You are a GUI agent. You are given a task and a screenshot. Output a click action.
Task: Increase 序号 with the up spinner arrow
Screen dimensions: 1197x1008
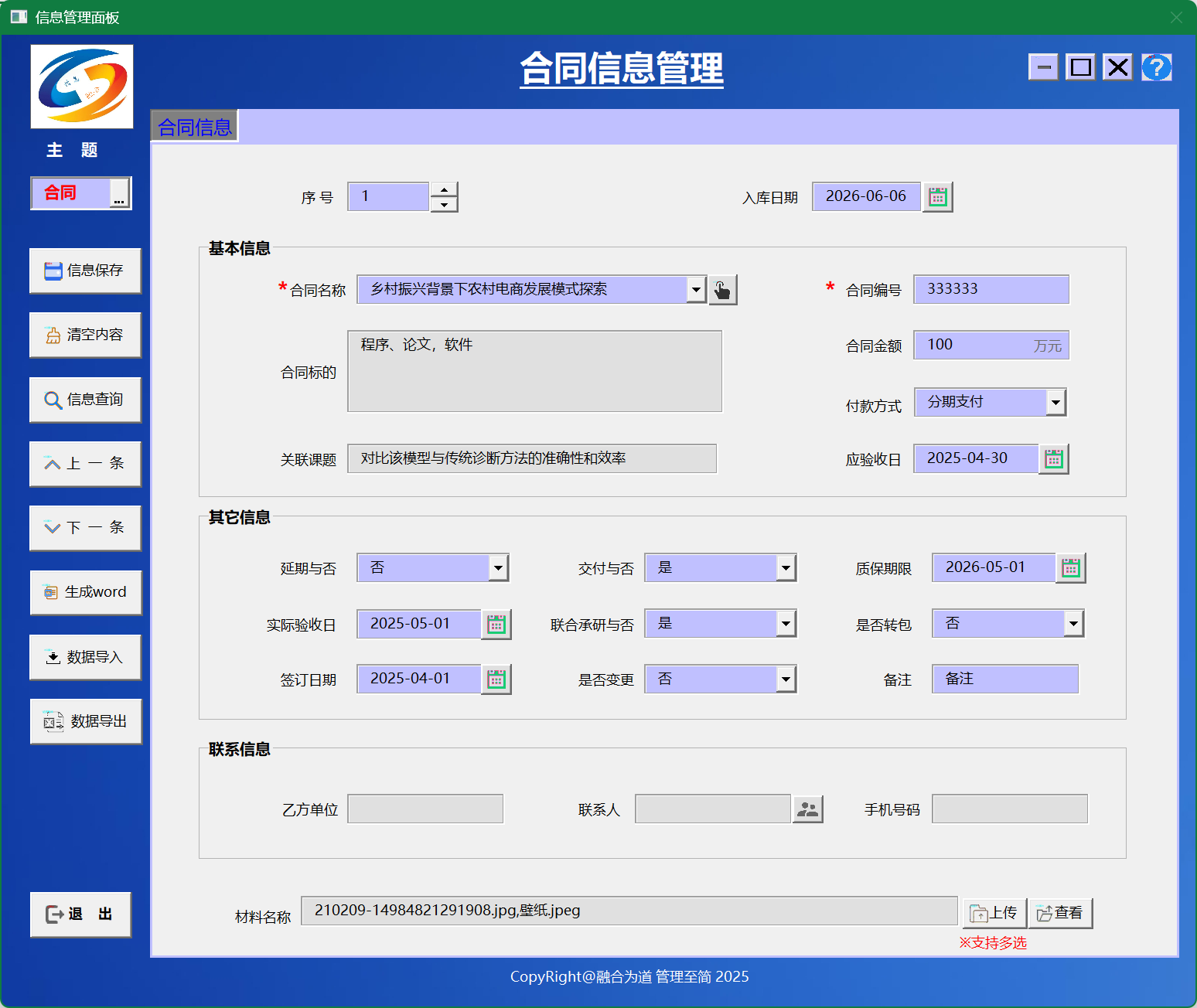click(444, 189)
